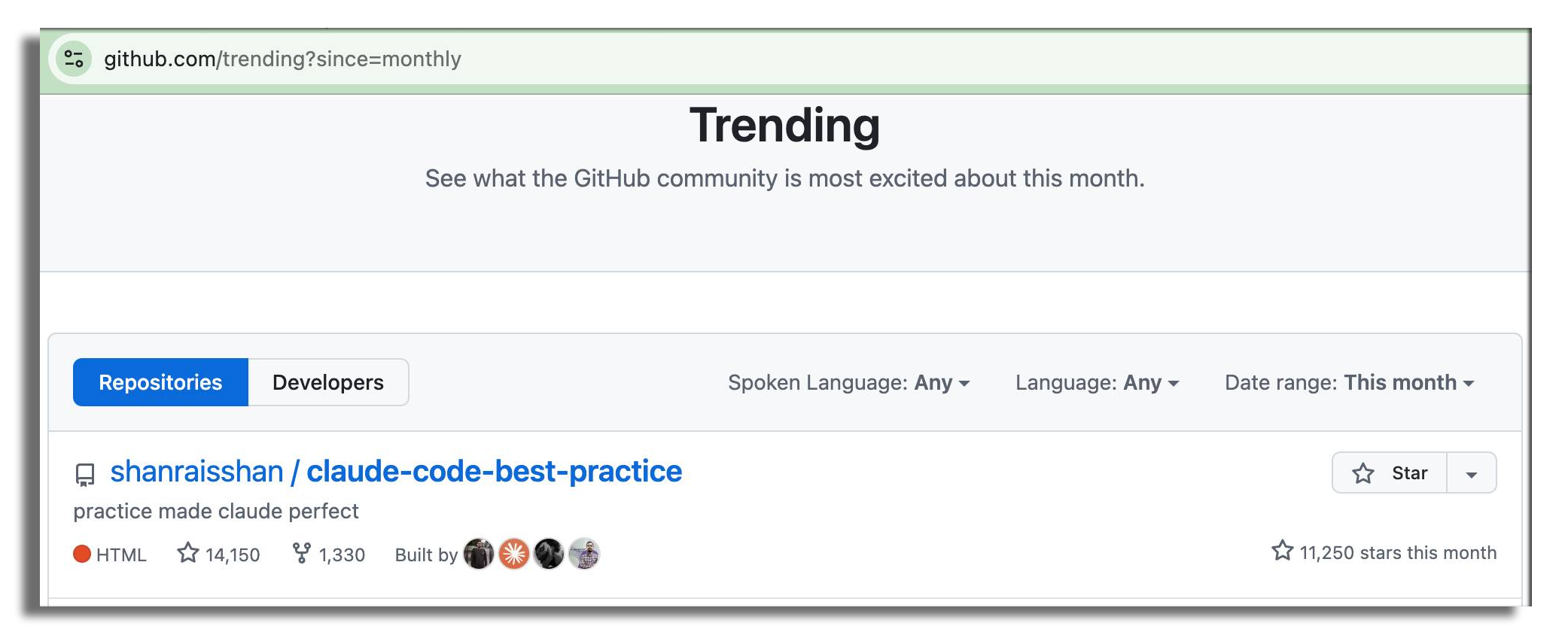The image size is (1568, 632).
Task: Click the star icon showing 14,150
Action: click(187, 554)
